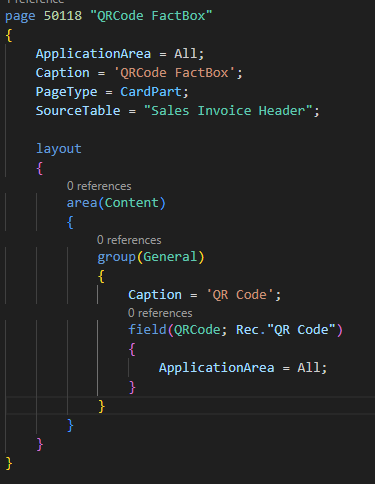Click the closing yellow brace of the group

102,406
